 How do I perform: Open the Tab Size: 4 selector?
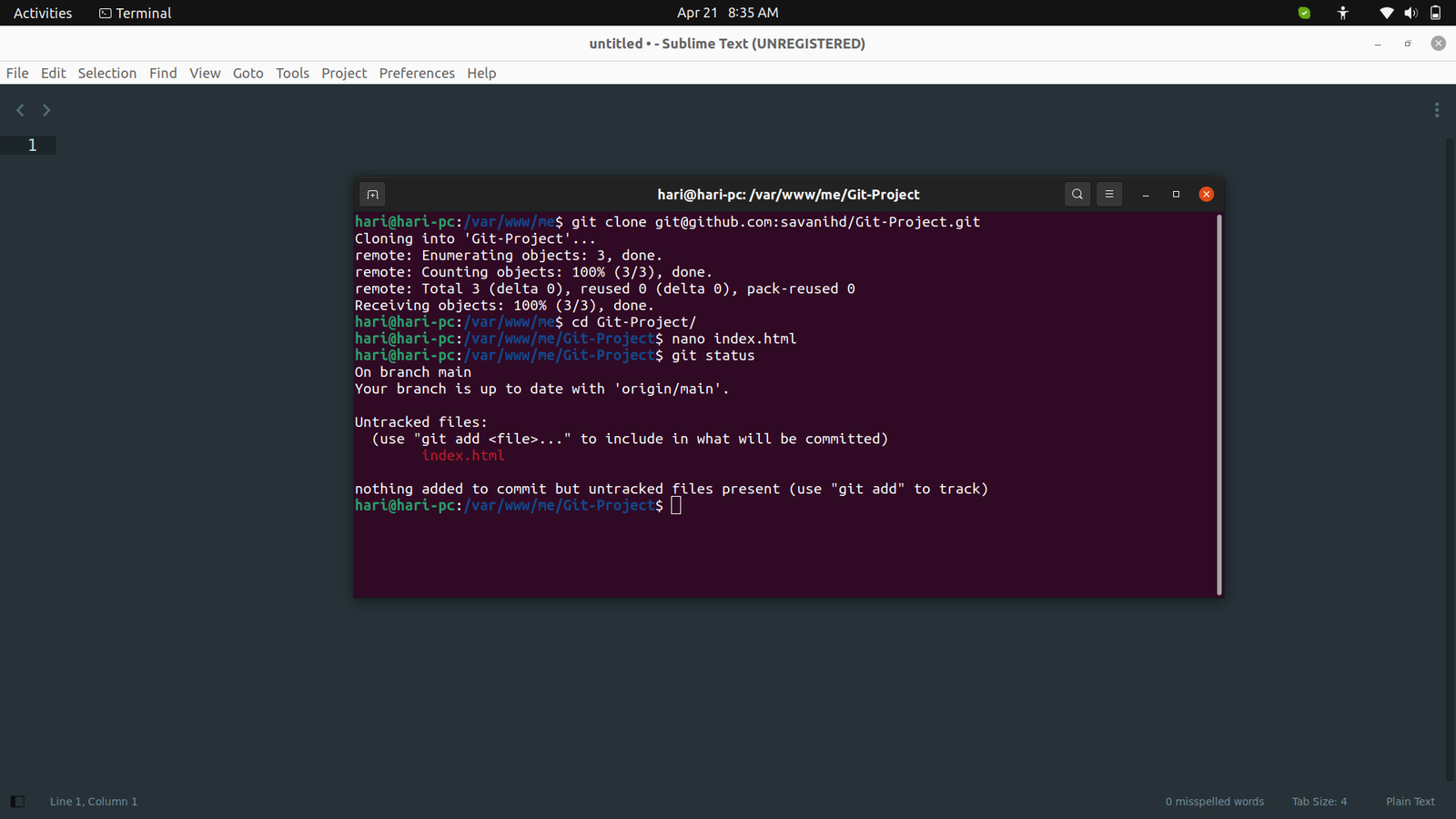tap(1319, 802)
